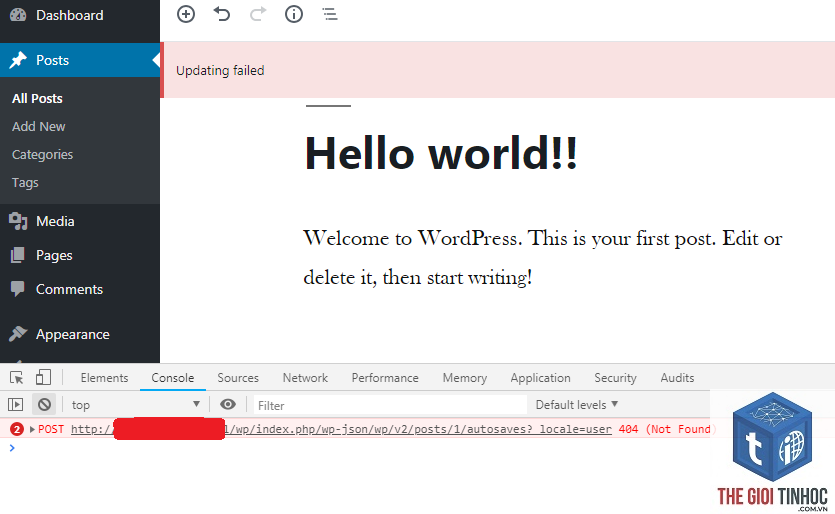
Task: Click the Pages icon in sidebar
Action: [18, 255]
